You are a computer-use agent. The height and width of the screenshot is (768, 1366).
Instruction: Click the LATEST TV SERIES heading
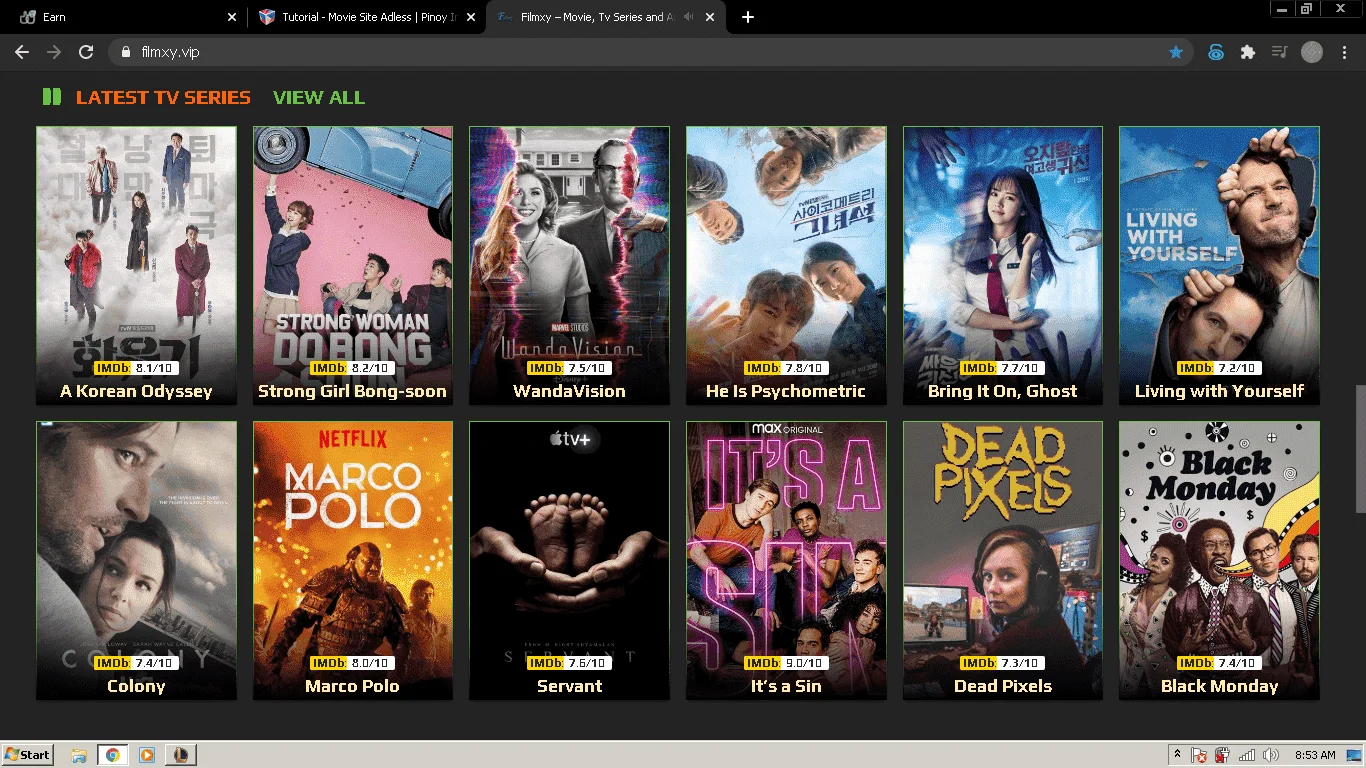[x=163, y=97]
